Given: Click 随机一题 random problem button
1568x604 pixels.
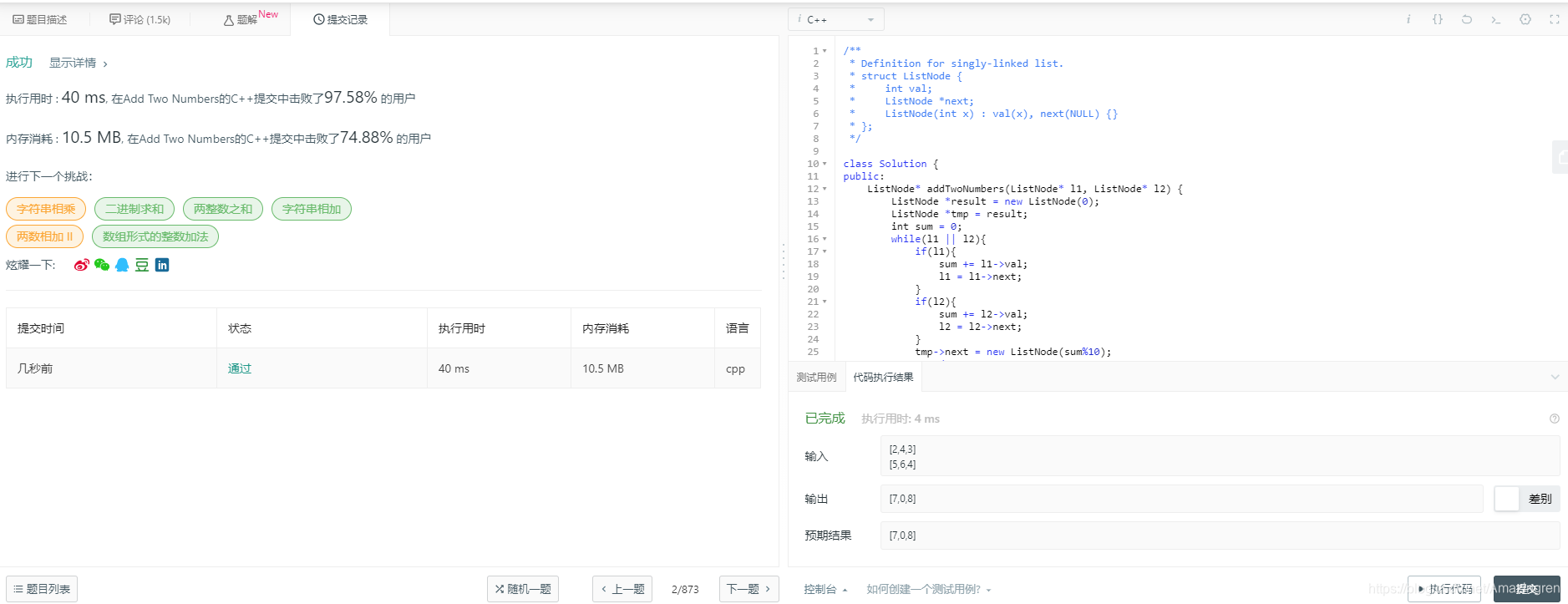Looking at the screenshot, I should pos(523,589).
